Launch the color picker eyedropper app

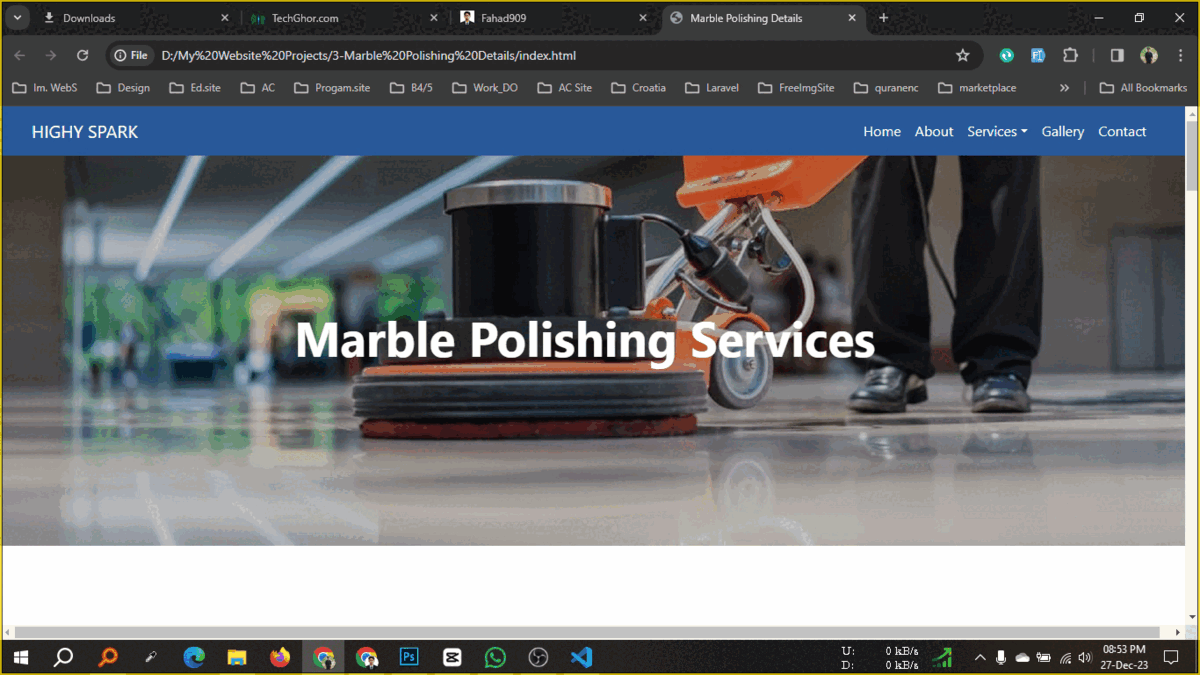150,657
